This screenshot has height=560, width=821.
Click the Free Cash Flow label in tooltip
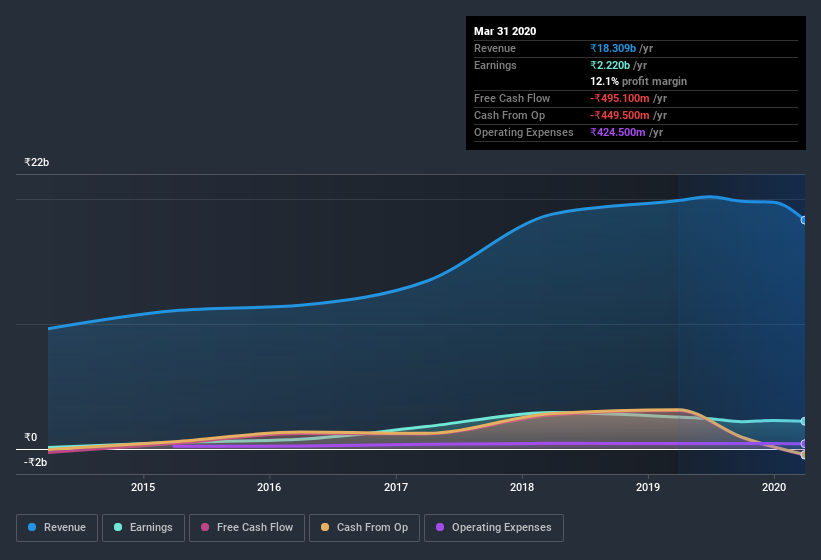pos(512,98)
